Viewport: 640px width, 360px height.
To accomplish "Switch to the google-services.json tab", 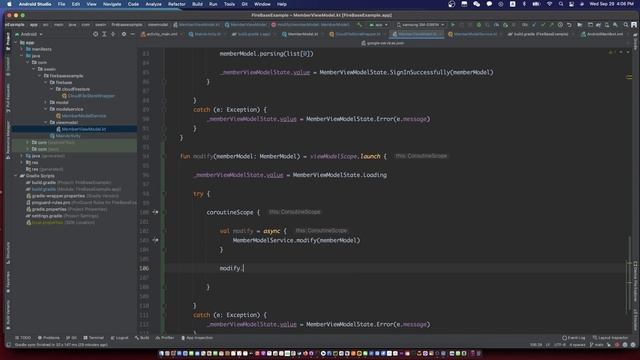I will coord(383,43).
